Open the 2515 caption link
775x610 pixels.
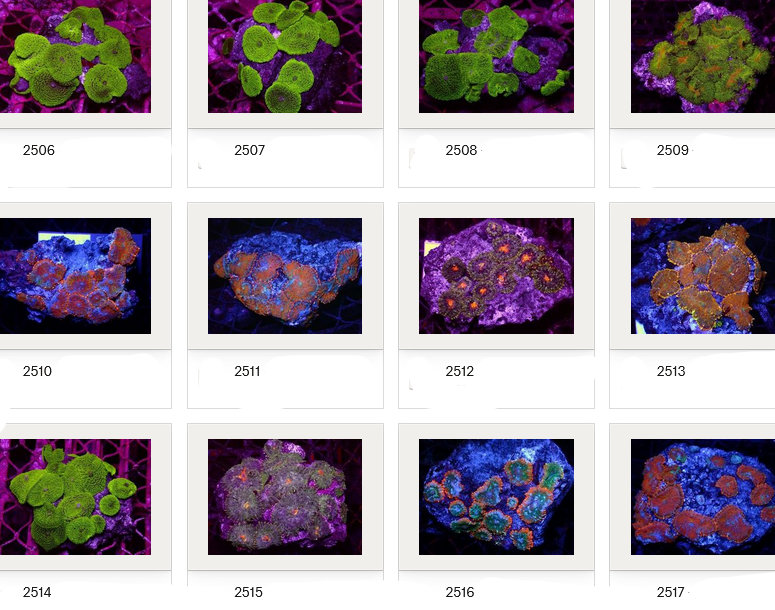click(249, 593)
